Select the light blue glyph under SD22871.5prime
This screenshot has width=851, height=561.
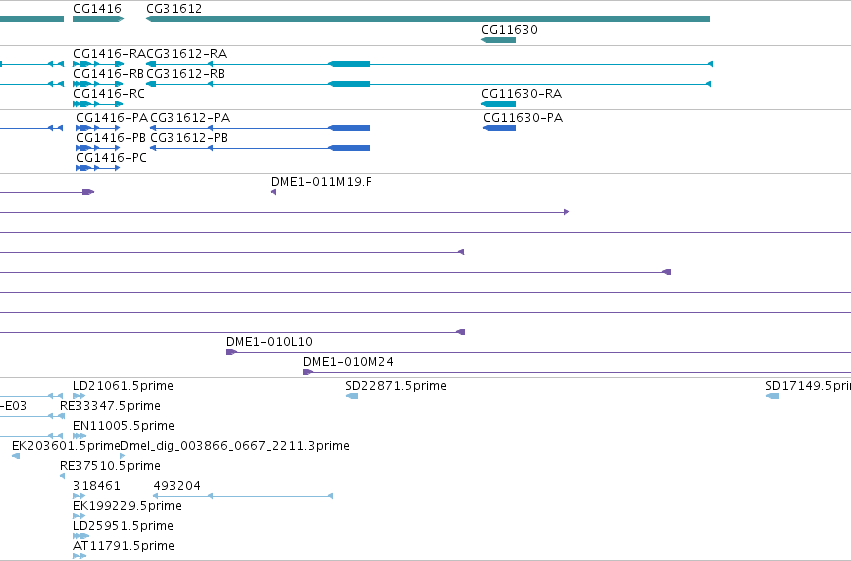[x=352, y=396]
